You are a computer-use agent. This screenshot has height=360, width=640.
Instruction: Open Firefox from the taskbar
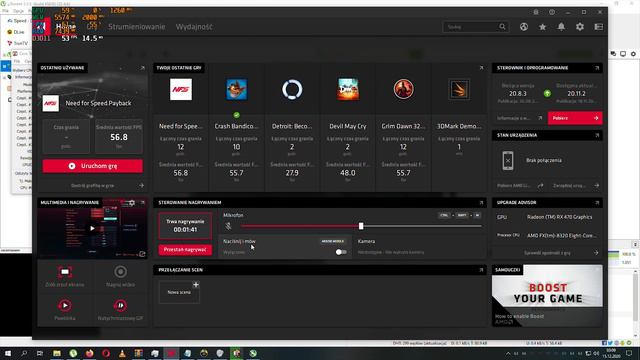pos(89,353)
